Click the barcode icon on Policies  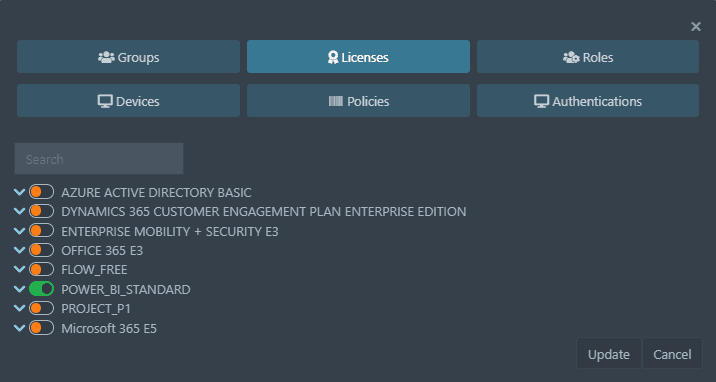pyautogui.click(x=336, y=101)
